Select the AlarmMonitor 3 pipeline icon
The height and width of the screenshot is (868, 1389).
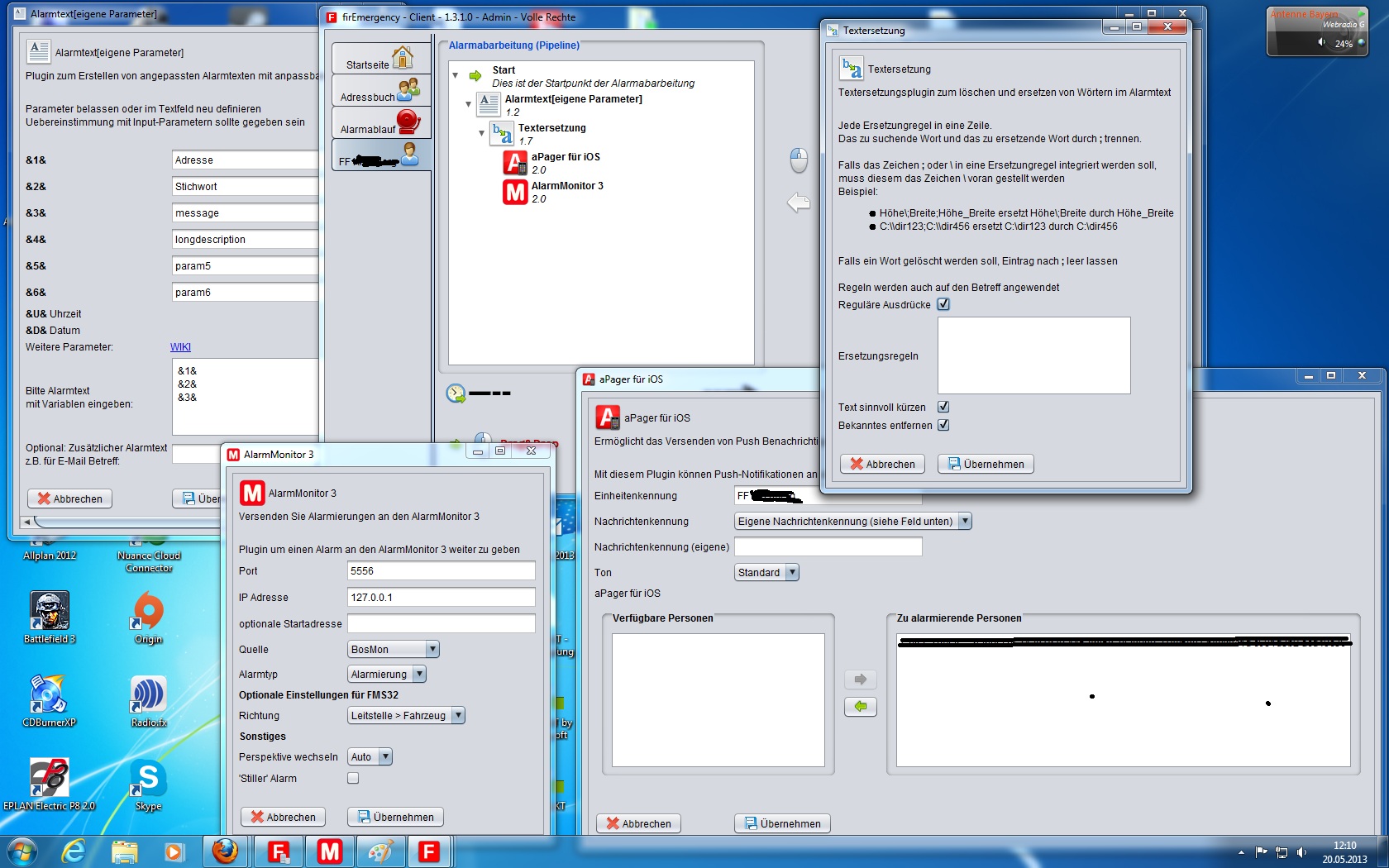click(x=515, y=192)
